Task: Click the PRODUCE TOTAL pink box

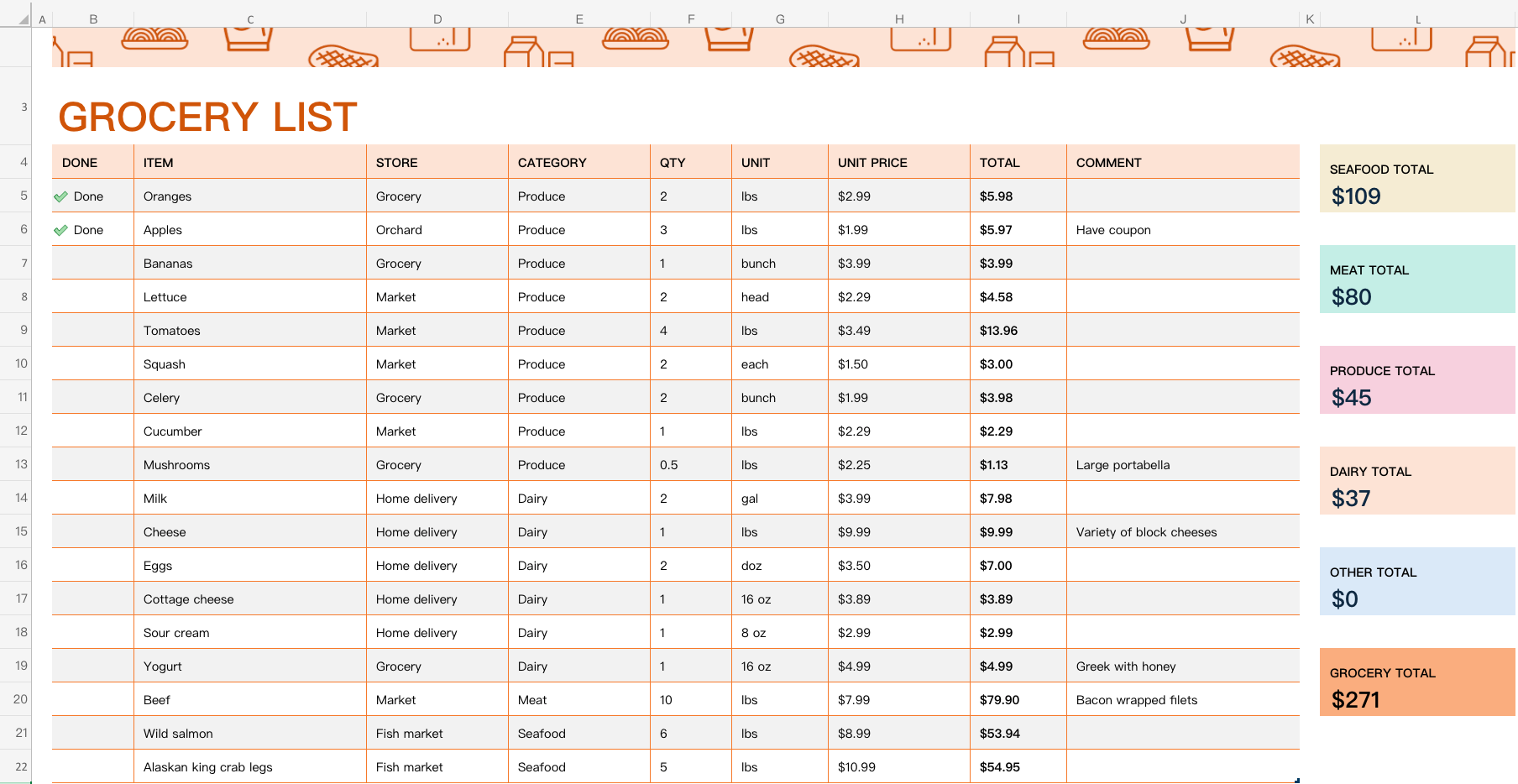Action: click(x=1417, y=379)
